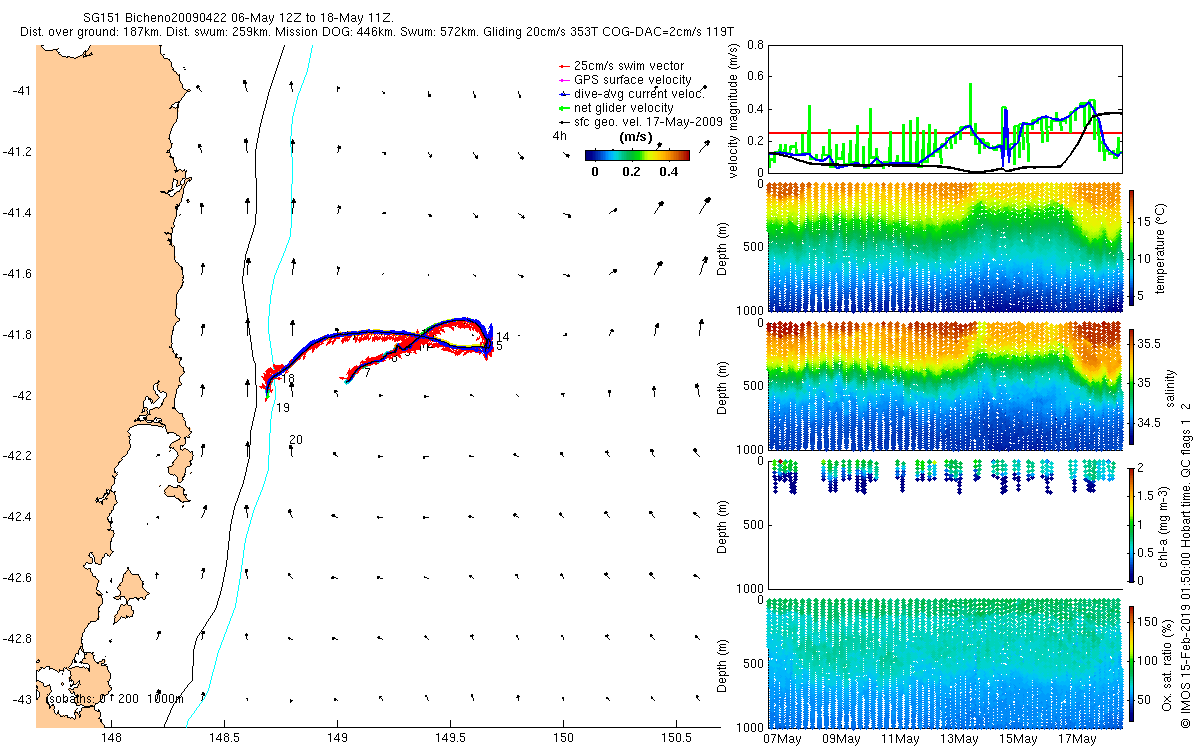Click the '1.5' tick on chl-a colorbar
The image size is (1200, 750).
tap(1146, 495)
